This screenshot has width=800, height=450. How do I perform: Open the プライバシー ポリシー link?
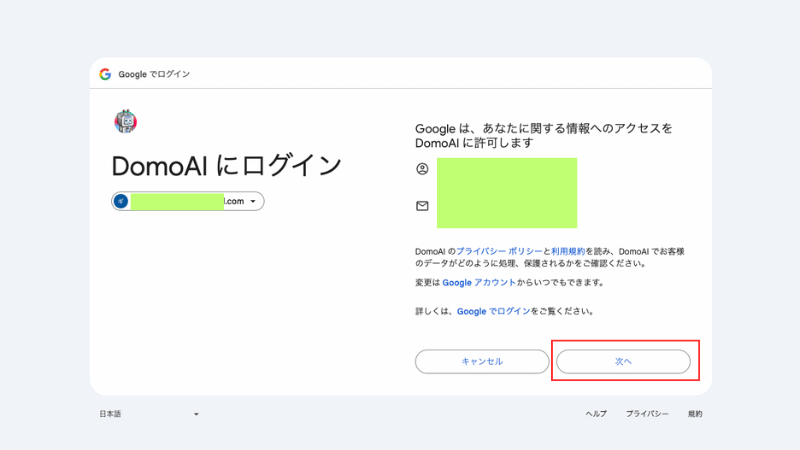pos(499,252)
